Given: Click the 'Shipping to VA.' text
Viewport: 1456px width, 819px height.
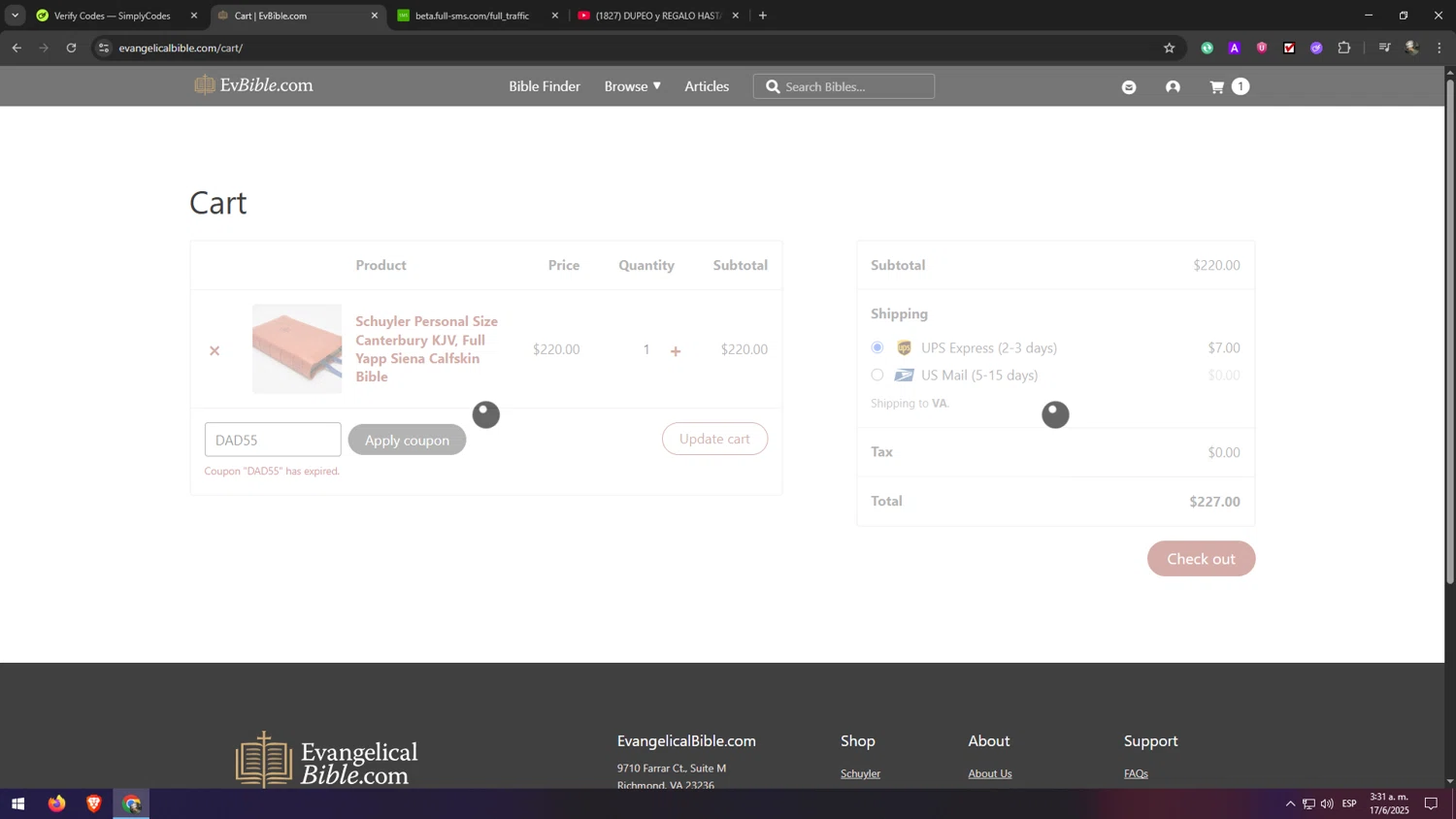Looking at the screenshot, I should [x=910, y=404].
